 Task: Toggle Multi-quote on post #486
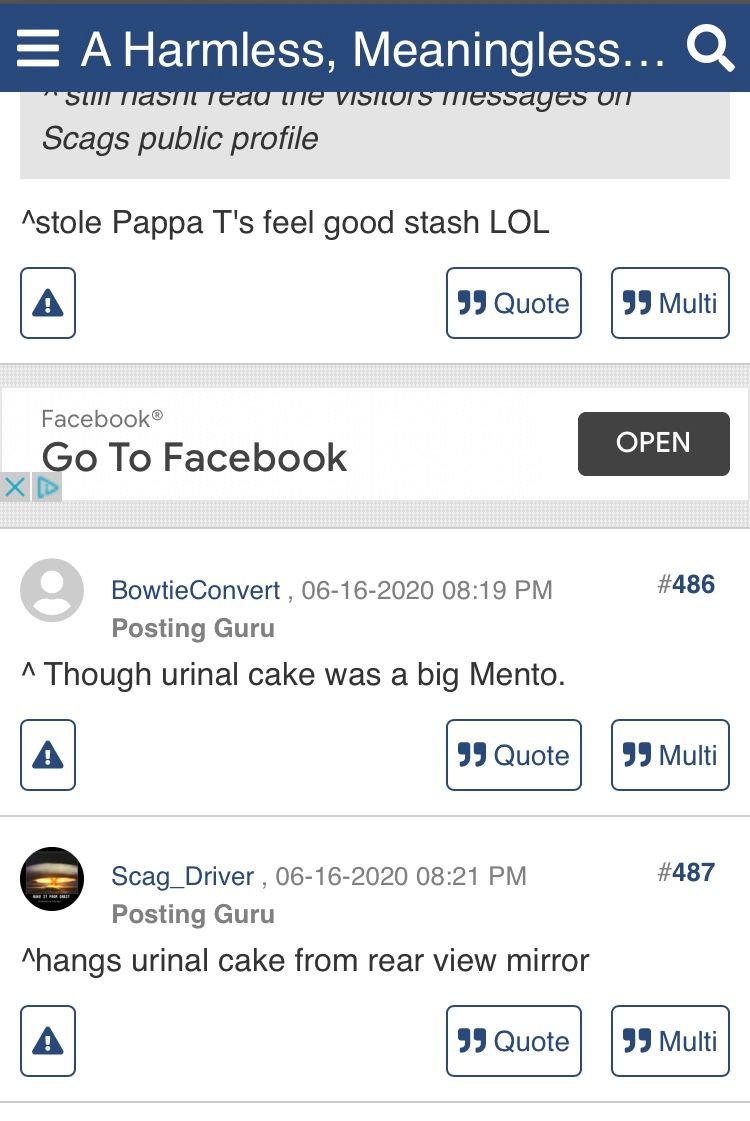click(x=670, y=755)
